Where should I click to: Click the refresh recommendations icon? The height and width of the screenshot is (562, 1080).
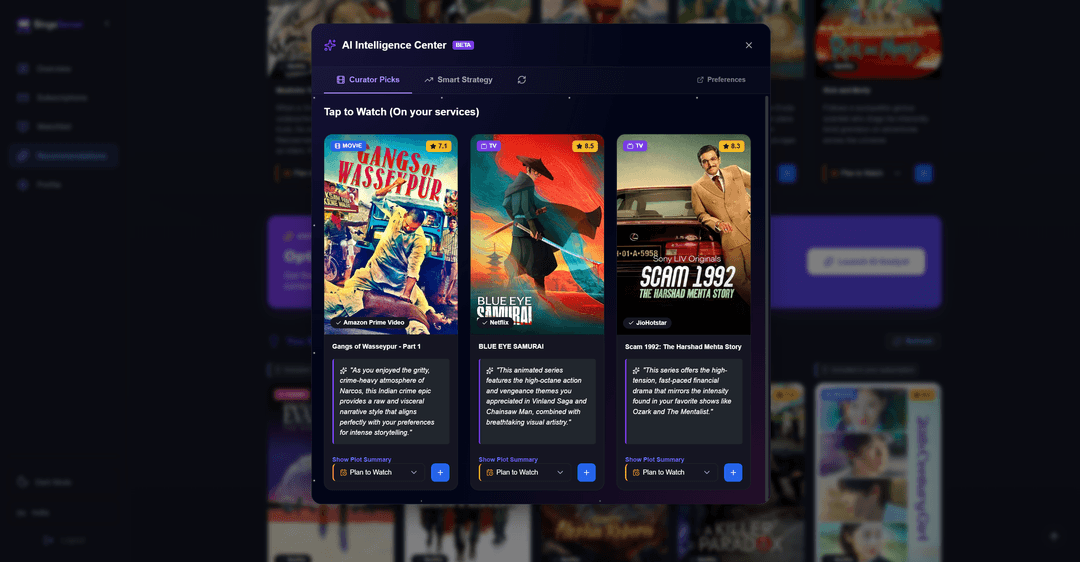tap(522, 80)
